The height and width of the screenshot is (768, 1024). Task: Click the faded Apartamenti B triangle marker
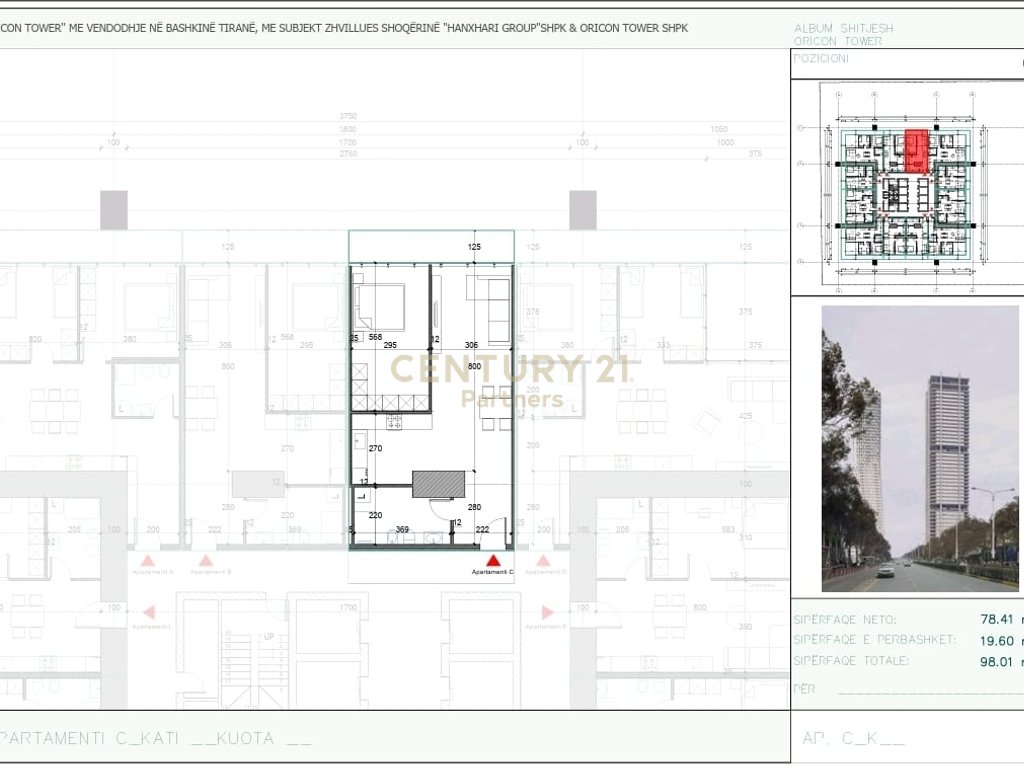pyautogui.click(x=206, y=562)
